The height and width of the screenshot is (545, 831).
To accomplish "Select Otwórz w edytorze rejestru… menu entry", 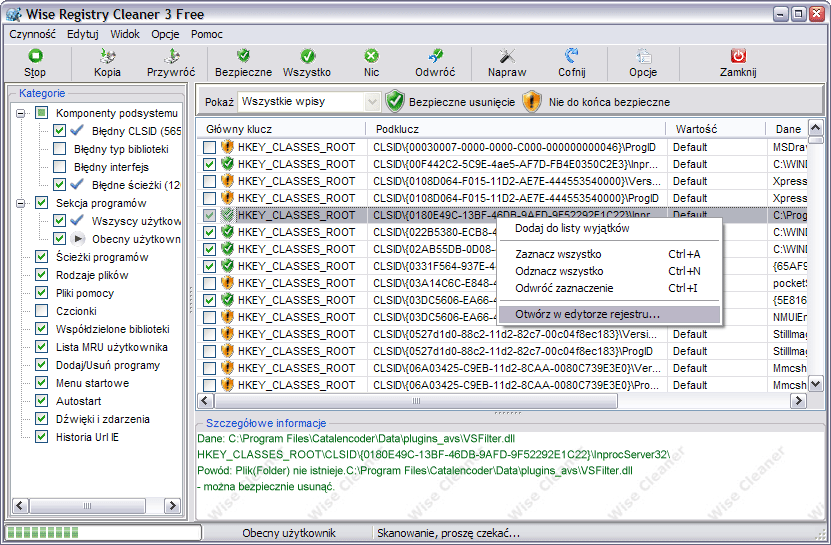I will pos(610,314).
